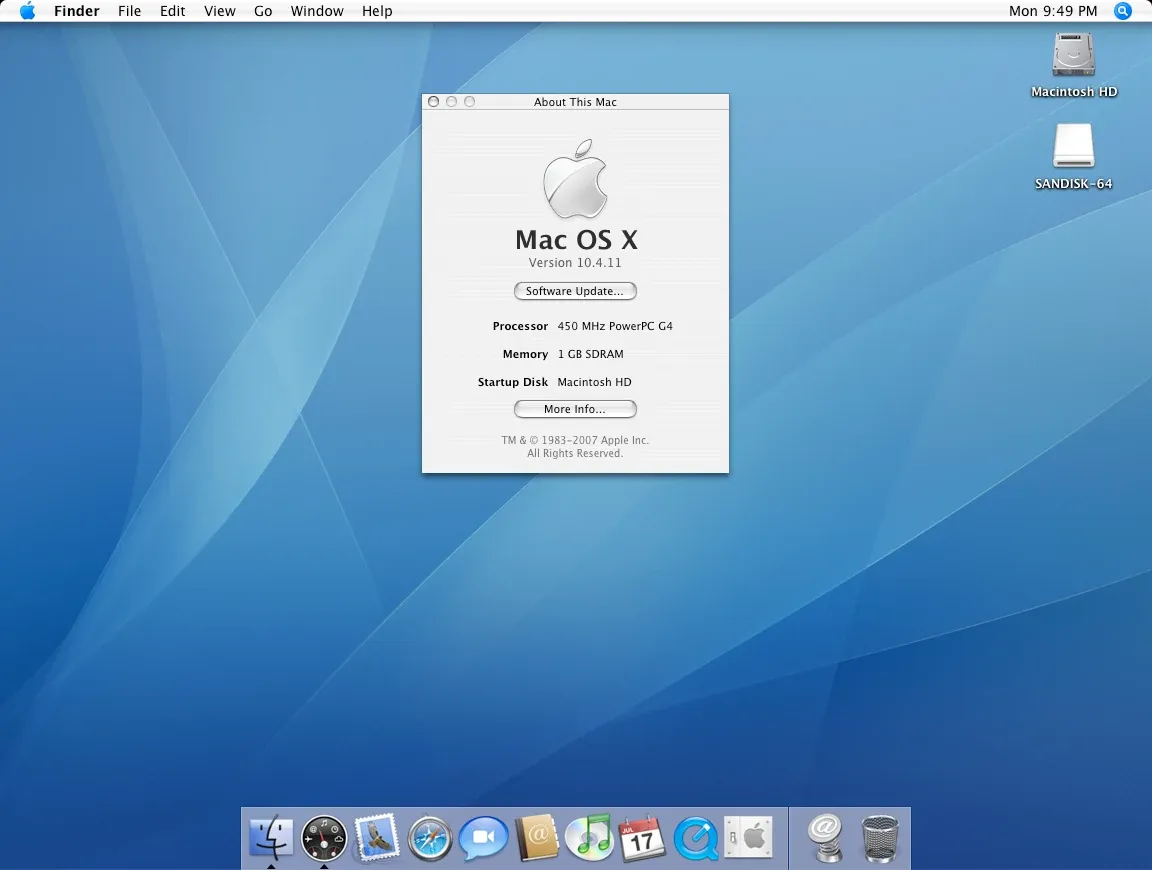Open the File menu
Screen dimensions: 1152x870
tap(129, 11)
